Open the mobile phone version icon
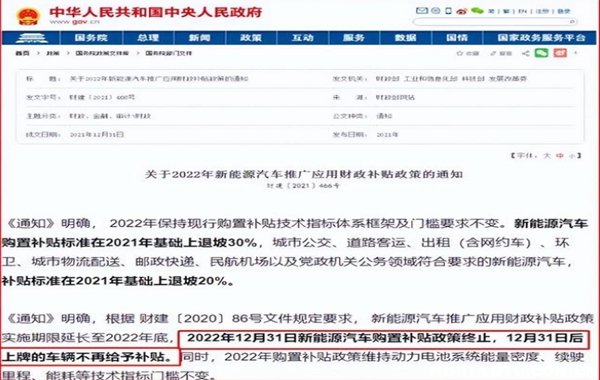Image resolution: width=600 pixels, height=380 pixels. click(x=448, y=11)
